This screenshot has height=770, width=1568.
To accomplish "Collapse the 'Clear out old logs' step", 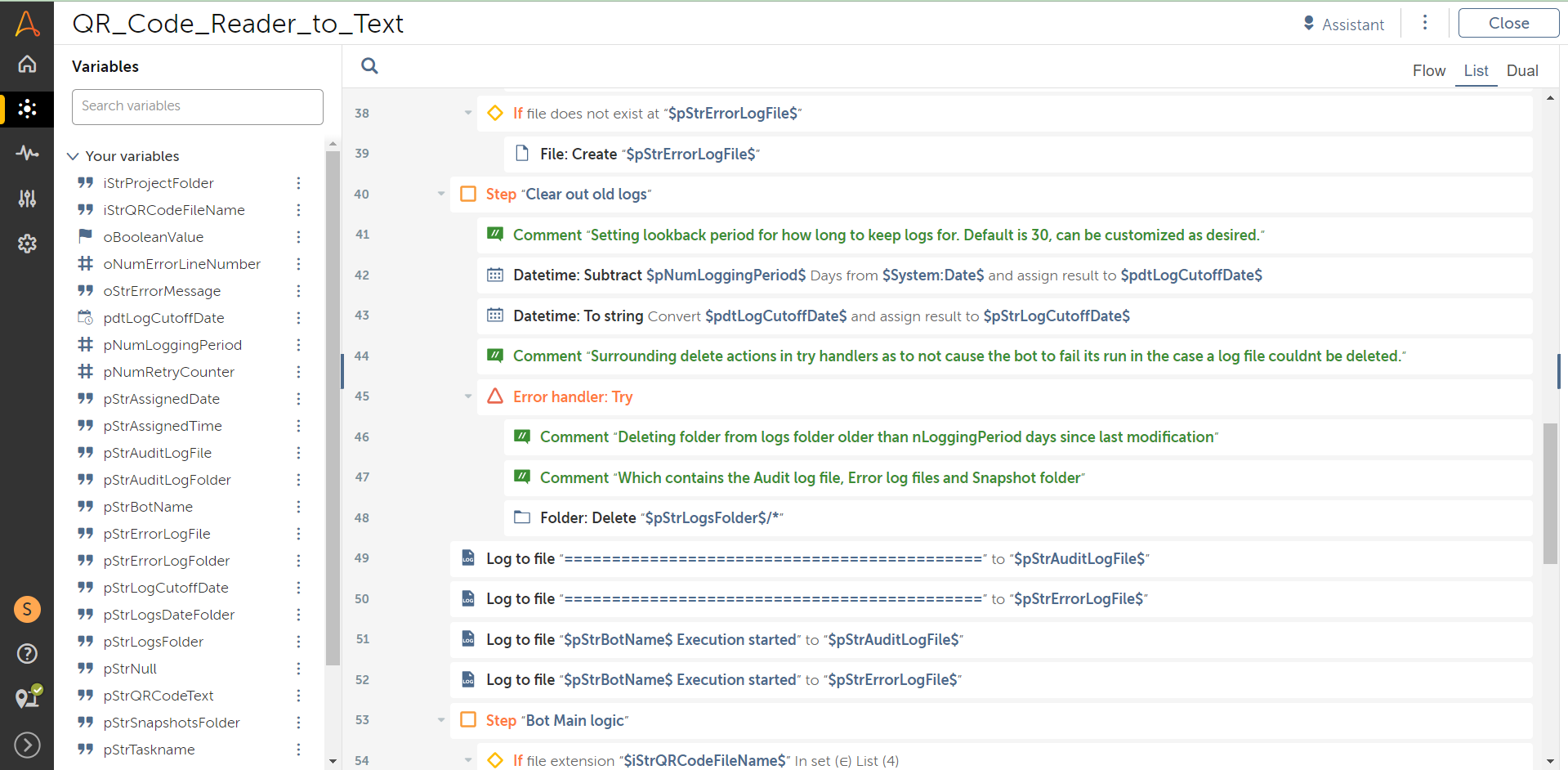I will (x=441, y=195).
